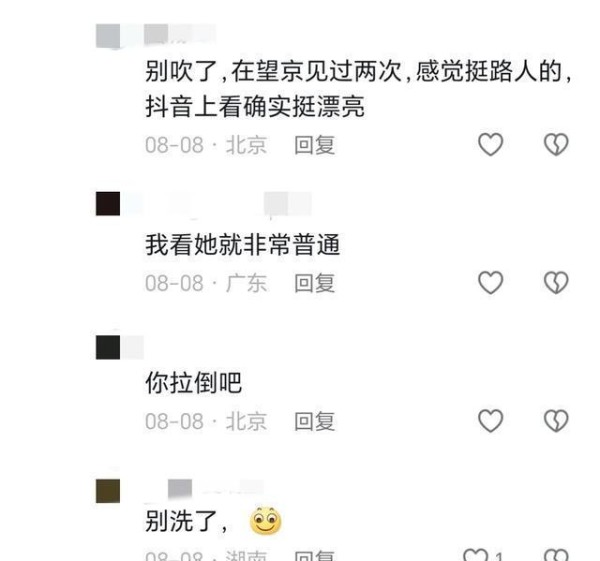600x561 pixels.
Task: Open avatar of the 我看她就非常普通 commenter
Action: point(108,204)
